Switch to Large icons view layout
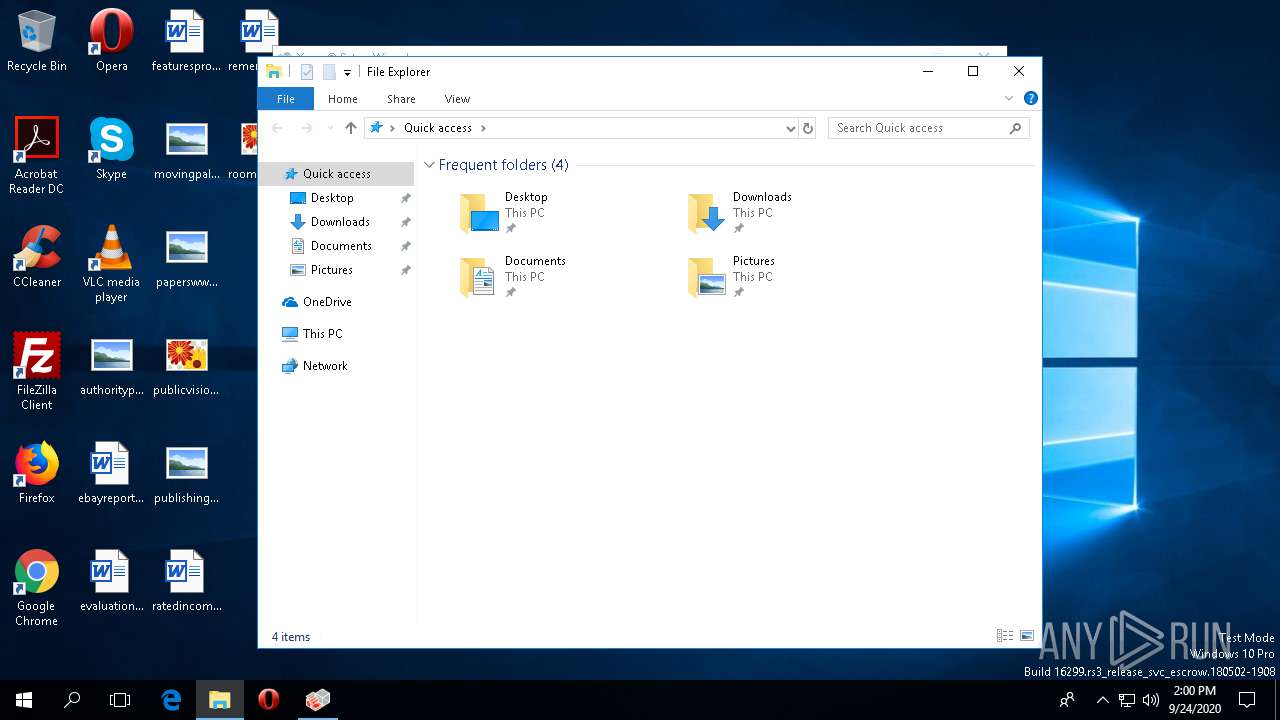Viewport: 1280px width, 720px height. (x=1026, y=636)
